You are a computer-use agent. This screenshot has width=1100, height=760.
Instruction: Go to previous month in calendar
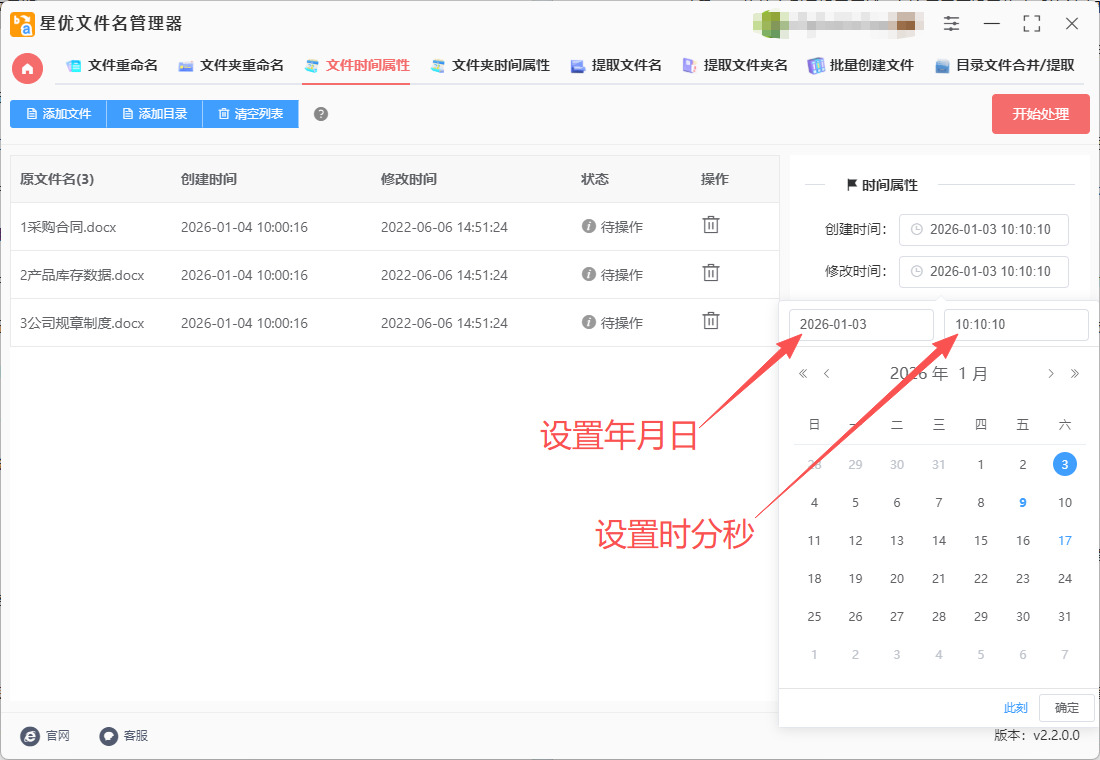point(827,374)
